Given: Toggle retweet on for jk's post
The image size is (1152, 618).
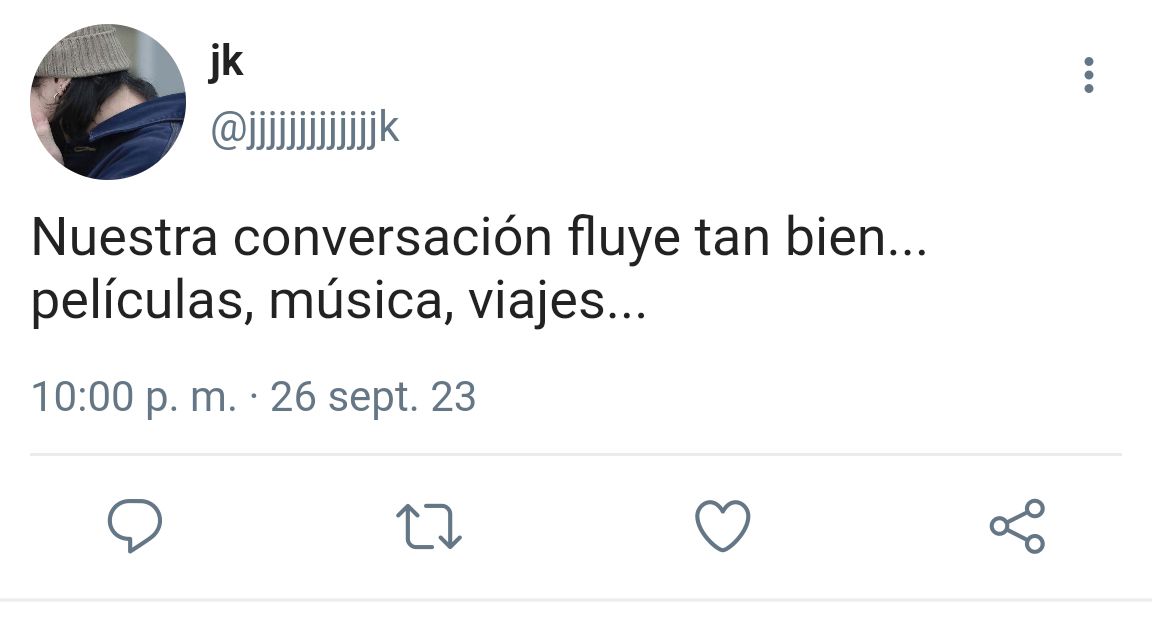Looking at the screenshot, I should (x=428, y=526).
